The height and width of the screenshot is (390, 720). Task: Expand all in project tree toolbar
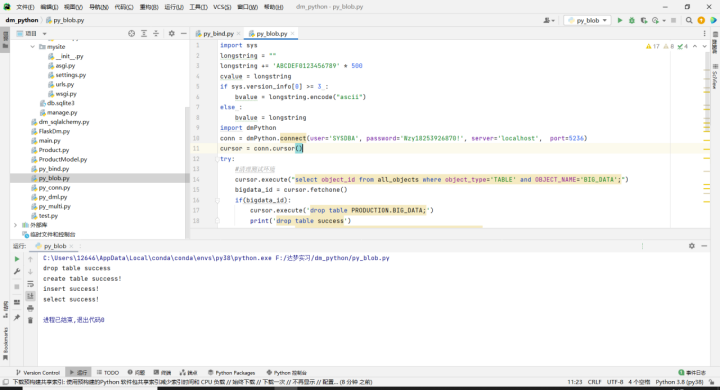tap(144, 34)
